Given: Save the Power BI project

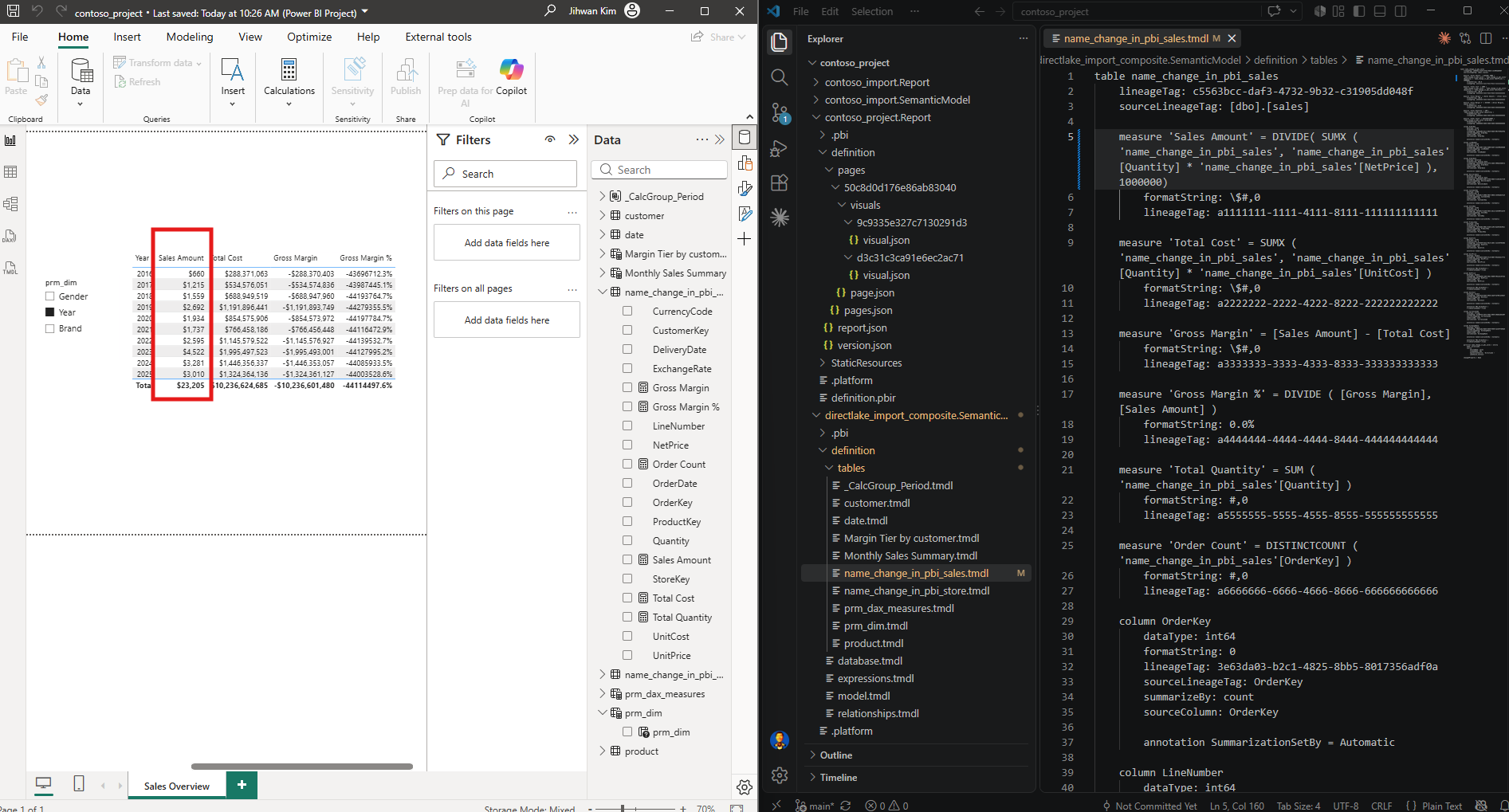Looking at the screenshot, I should click(x=13, y=11).
